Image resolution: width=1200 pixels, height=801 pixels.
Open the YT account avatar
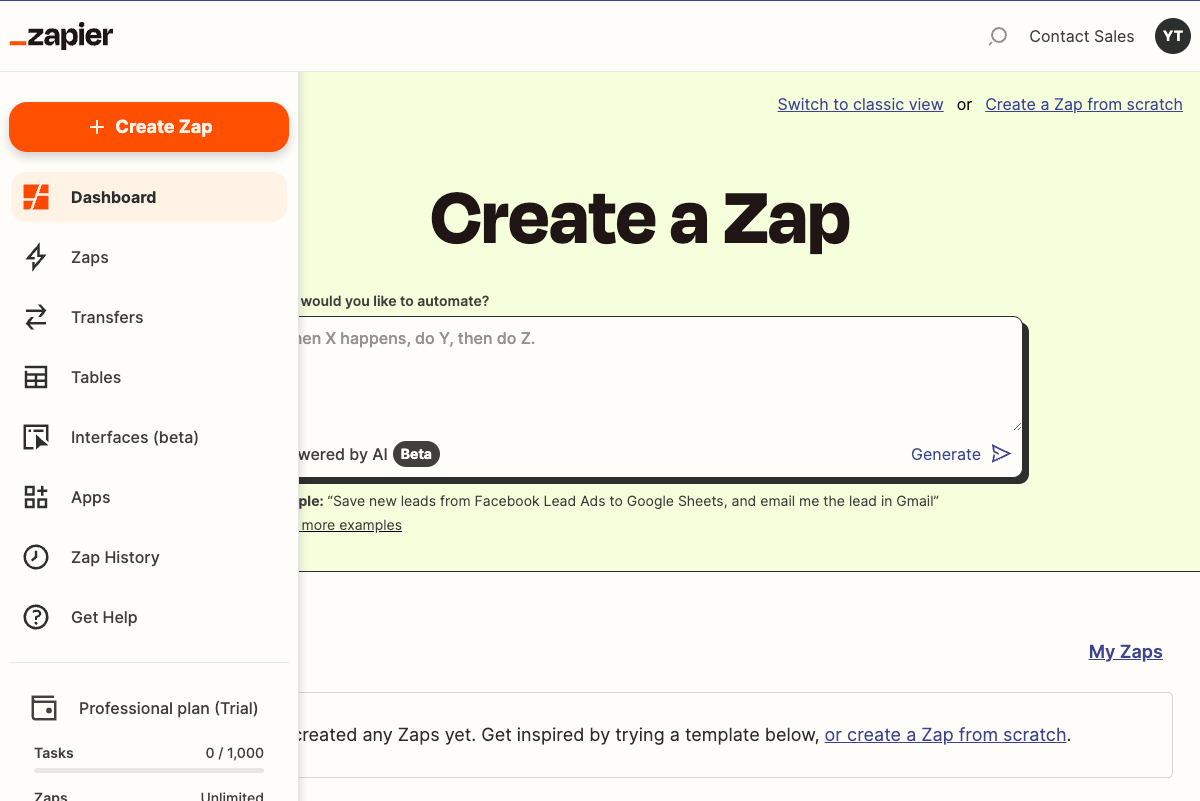coord(1173,36)
